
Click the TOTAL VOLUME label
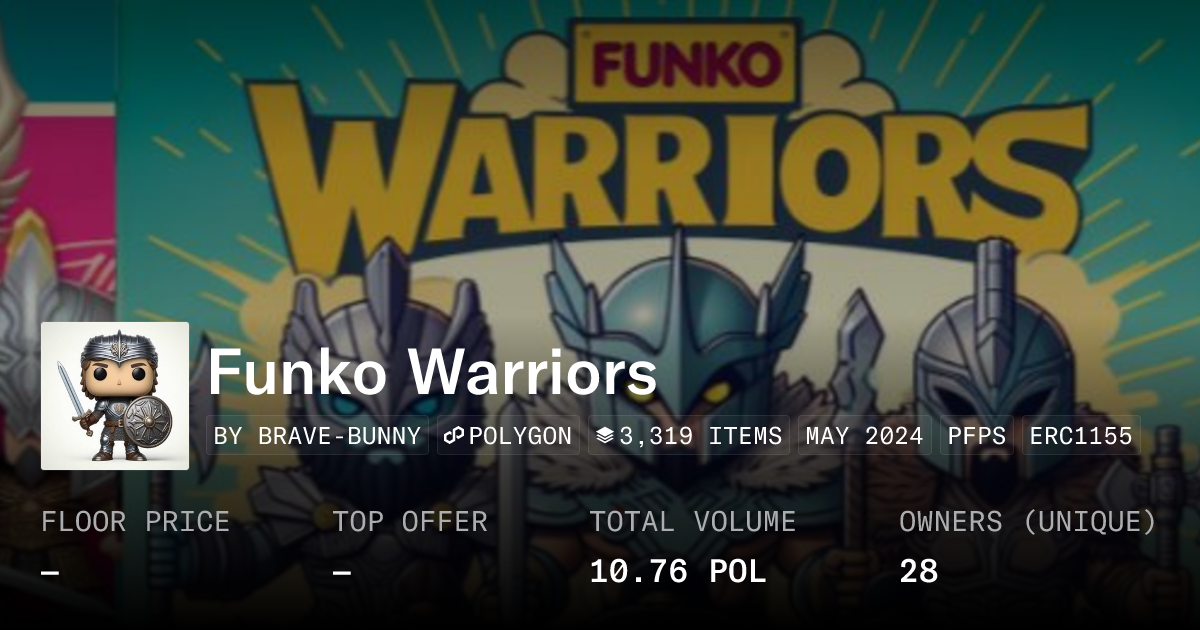[x=692, y=522]
